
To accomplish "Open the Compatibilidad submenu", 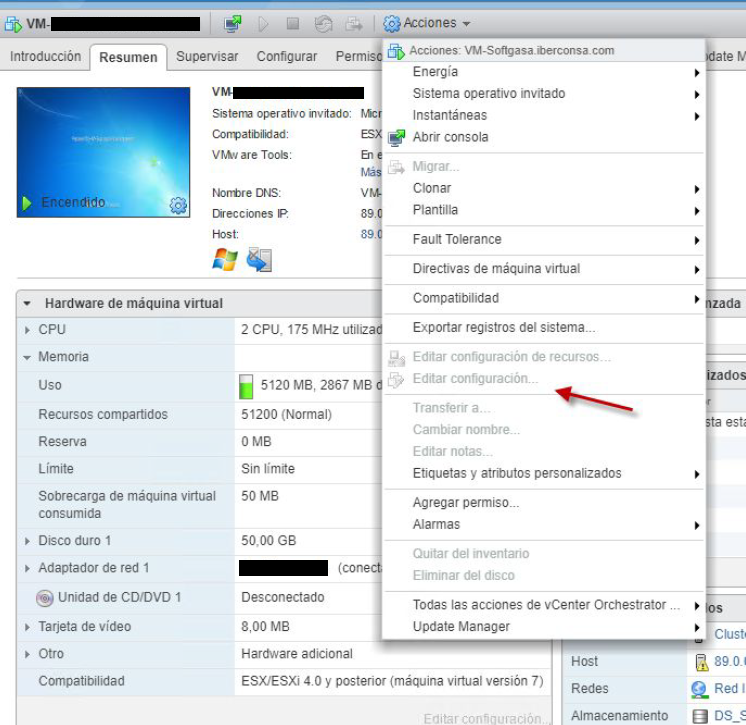I will 543,299.
